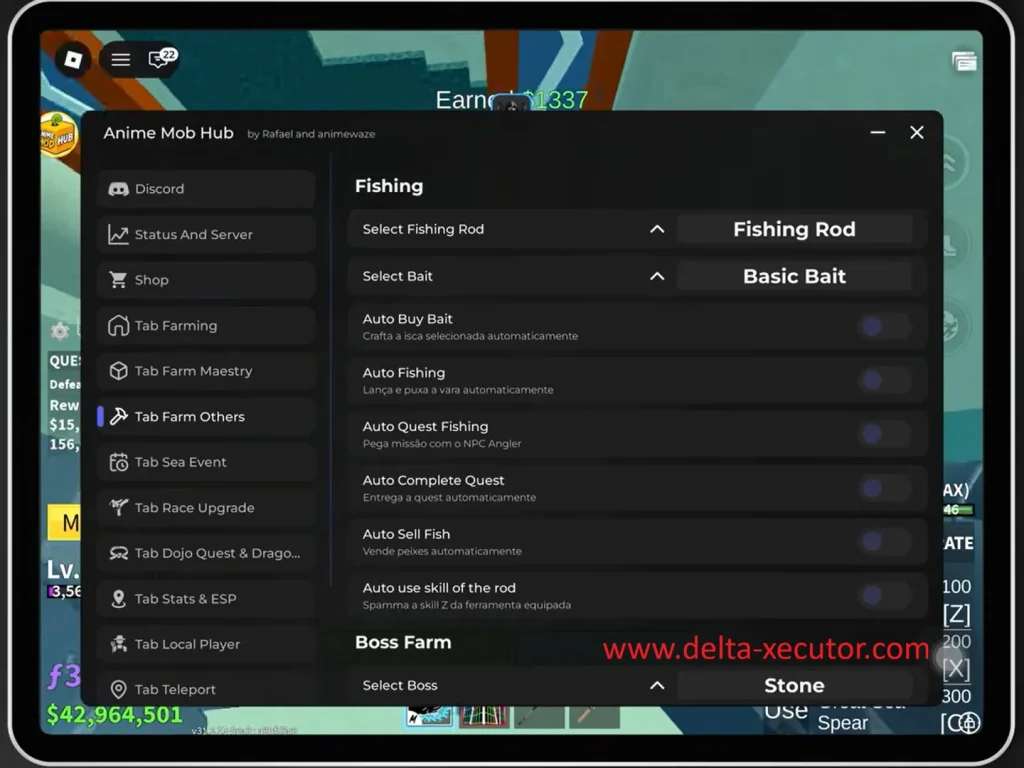Image resolution: width=1024 pixels, height=768 pixels.
Task: Open Tab Sea Event
Action: 206,462
